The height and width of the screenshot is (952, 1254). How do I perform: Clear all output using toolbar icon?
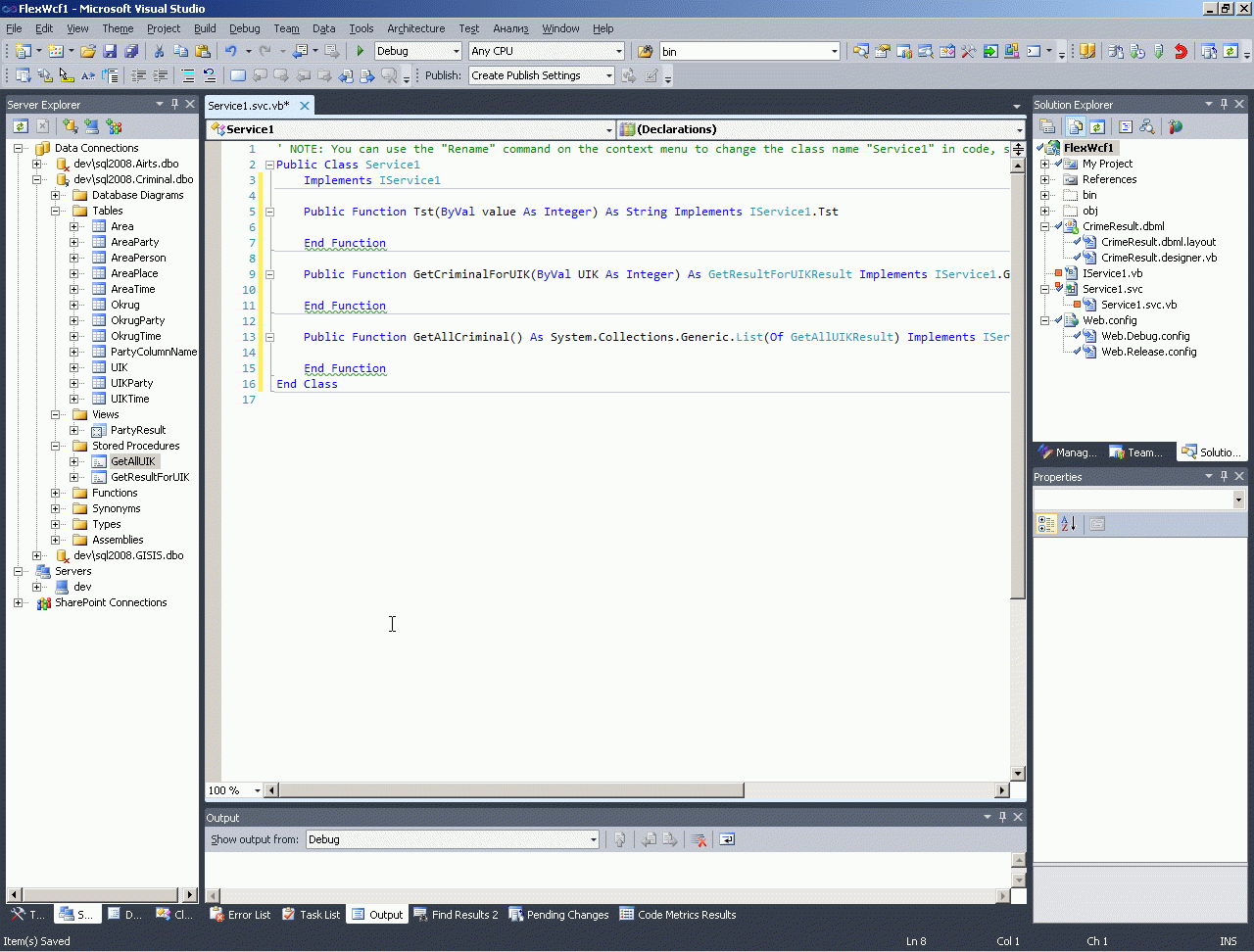tap(699, 839)
